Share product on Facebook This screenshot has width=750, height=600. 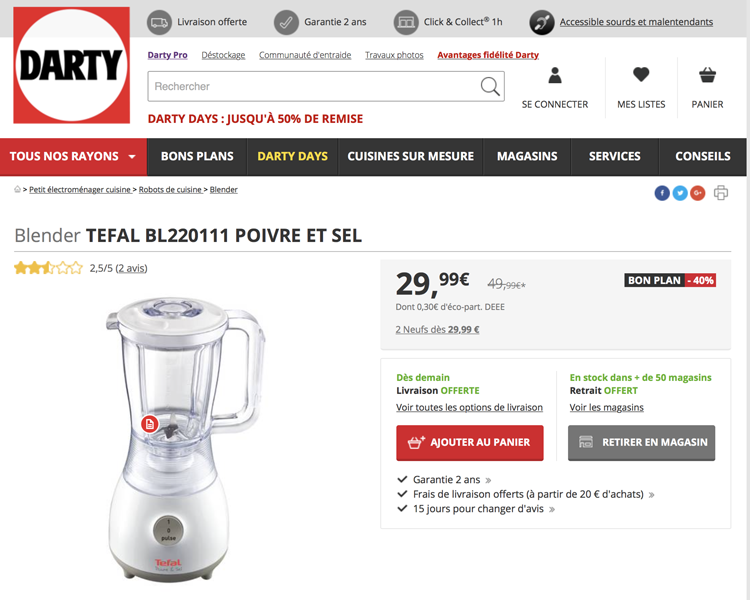(x=662, y=193)
